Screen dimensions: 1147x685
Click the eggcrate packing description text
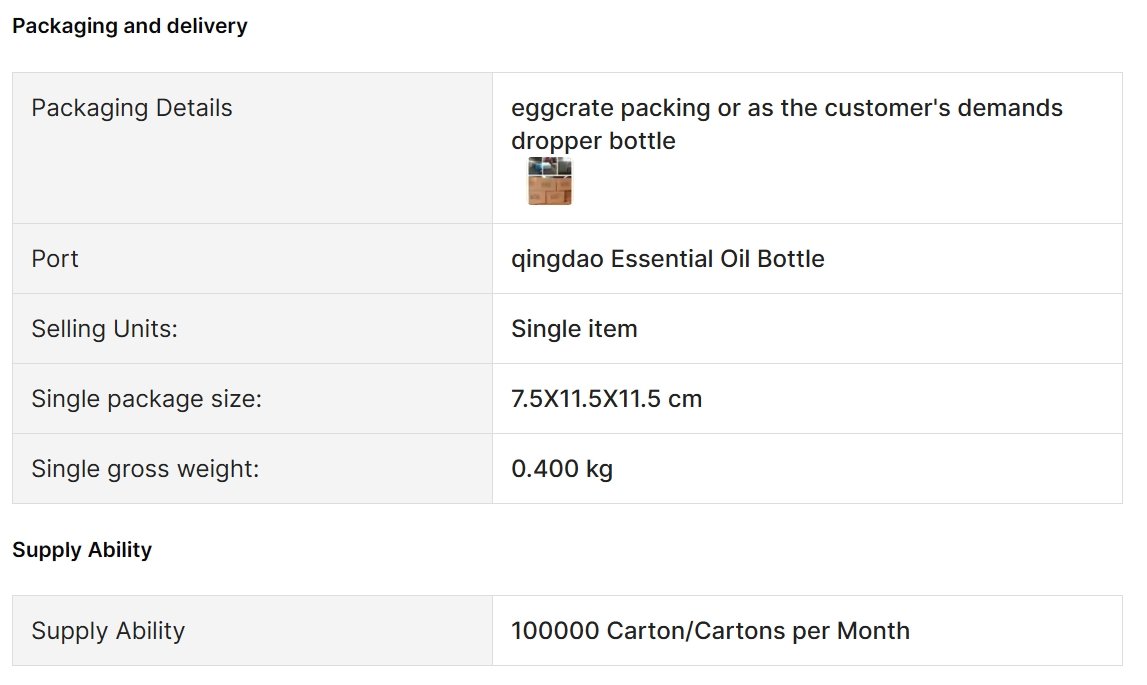(786, 108)
